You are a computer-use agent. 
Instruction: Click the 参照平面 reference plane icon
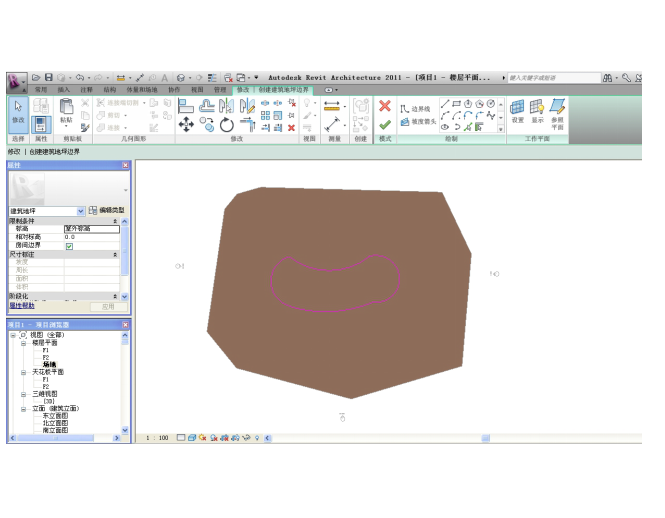[x=557, y=112]
